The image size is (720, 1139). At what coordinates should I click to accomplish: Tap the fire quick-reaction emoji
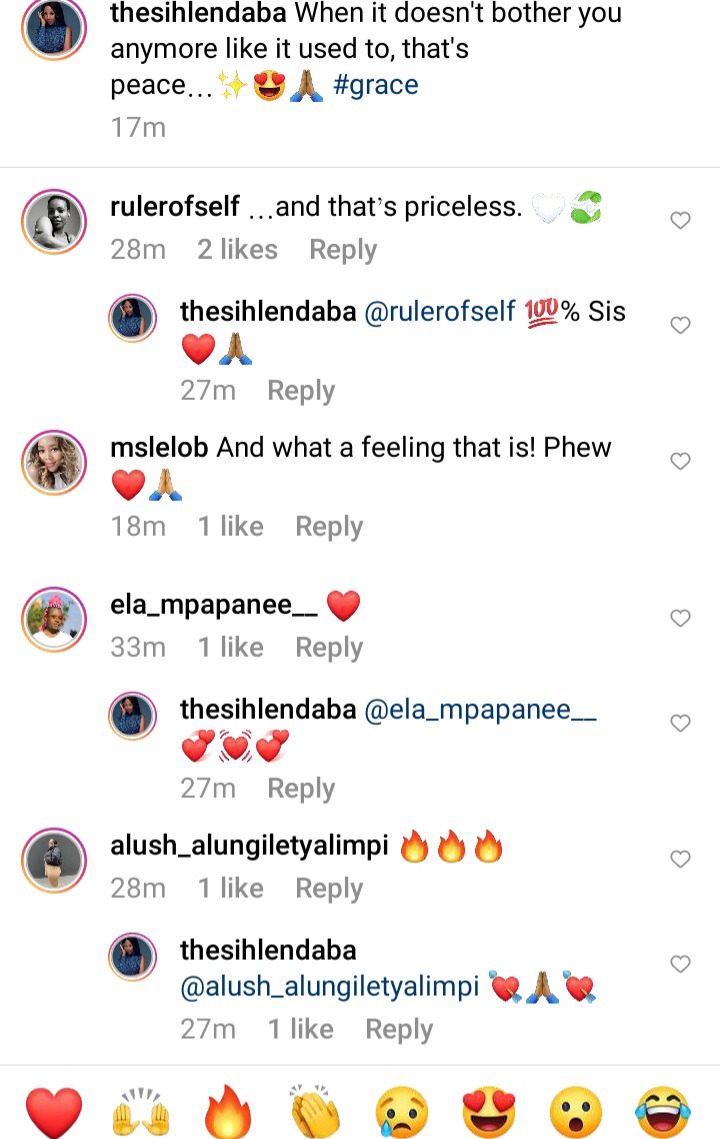pyautogui.click(x=227, y=1111)
